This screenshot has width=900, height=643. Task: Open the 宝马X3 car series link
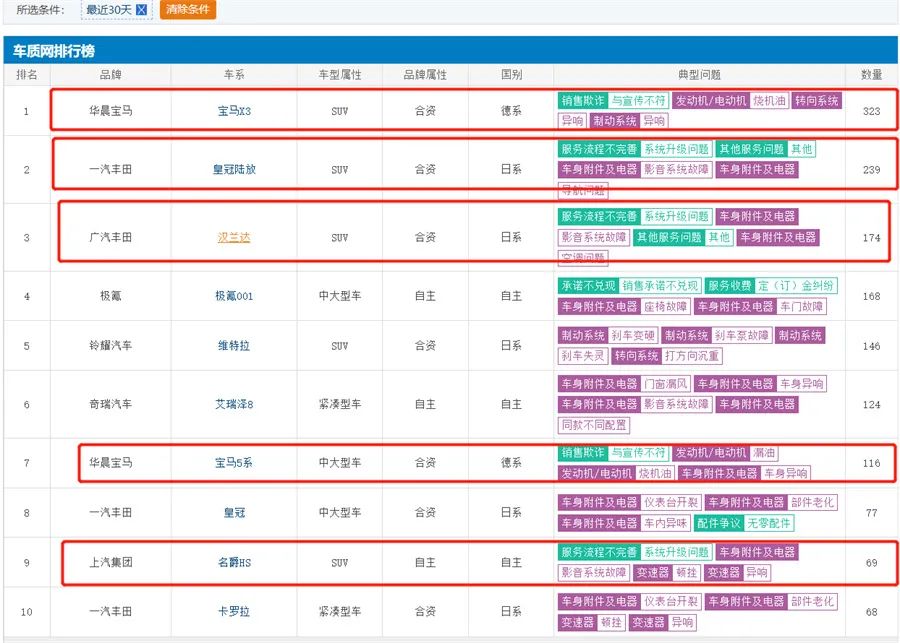coord(234,111)
